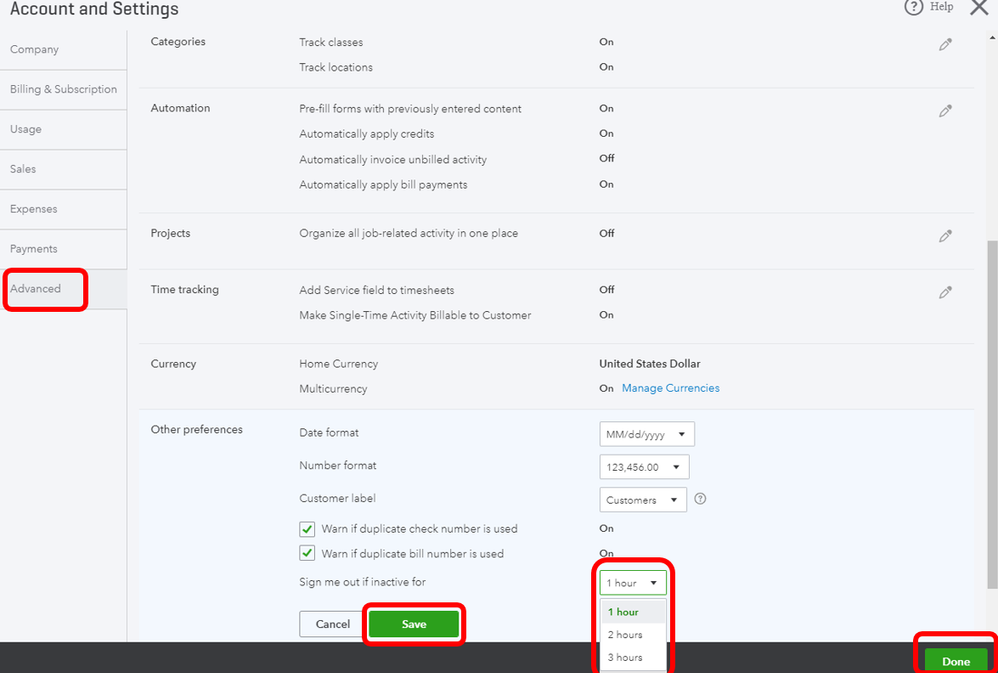Switch to the Sales tab
998x673 pixels.
click(63, 169)
